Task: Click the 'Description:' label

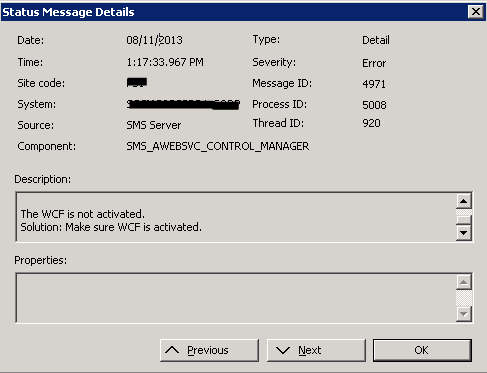Action: click(43, 179)
